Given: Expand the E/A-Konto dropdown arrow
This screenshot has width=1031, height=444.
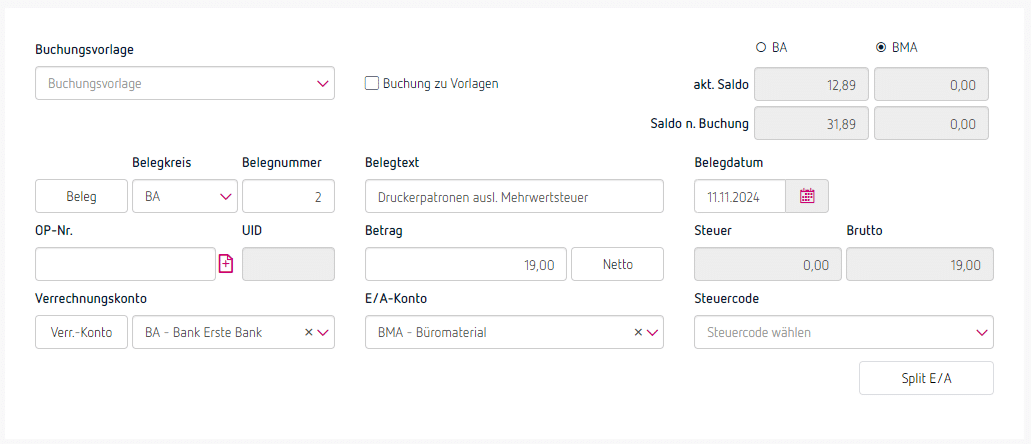Looking at the screenshot, I should click(653, 332).
